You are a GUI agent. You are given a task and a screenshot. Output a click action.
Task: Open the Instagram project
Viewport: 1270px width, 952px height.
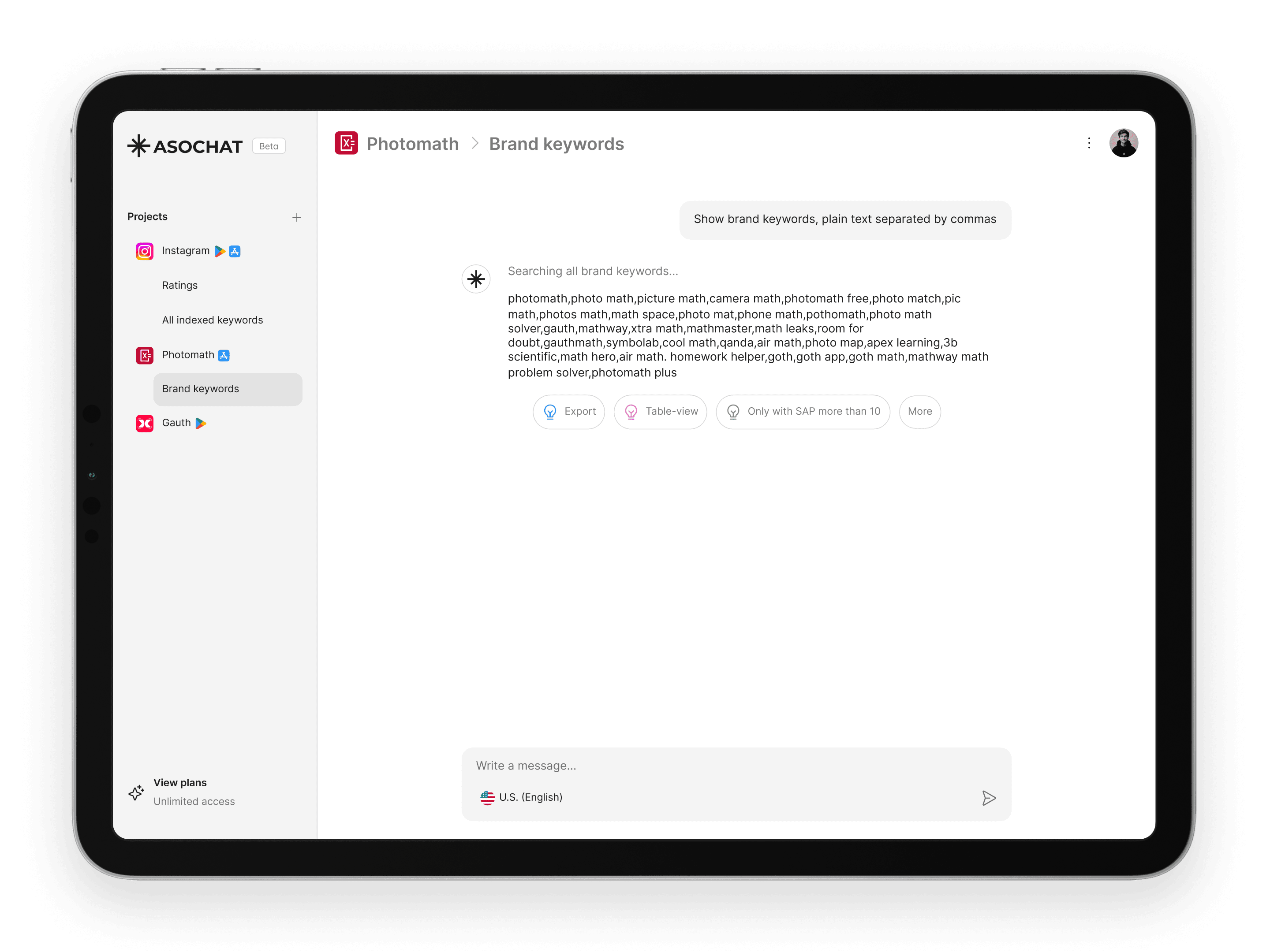click(x=186, y=250)
